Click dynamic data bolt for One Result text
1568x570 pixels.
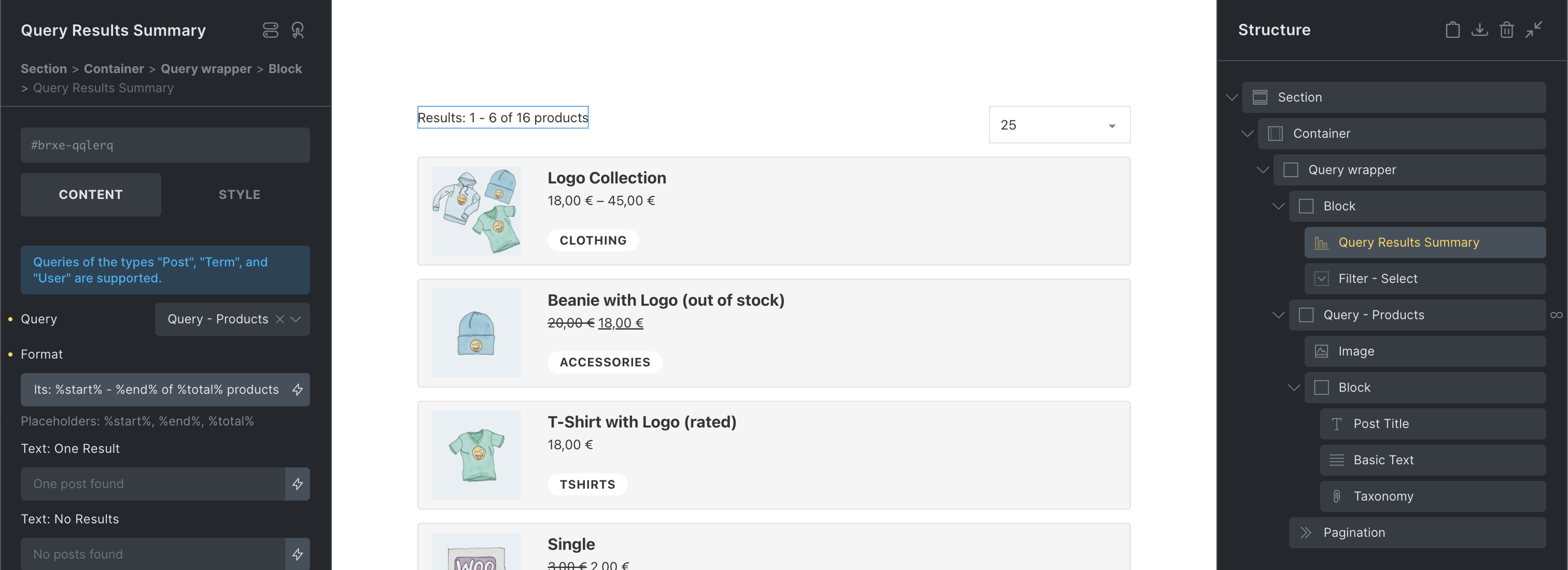pyautogui.click(x=298, y=483)
